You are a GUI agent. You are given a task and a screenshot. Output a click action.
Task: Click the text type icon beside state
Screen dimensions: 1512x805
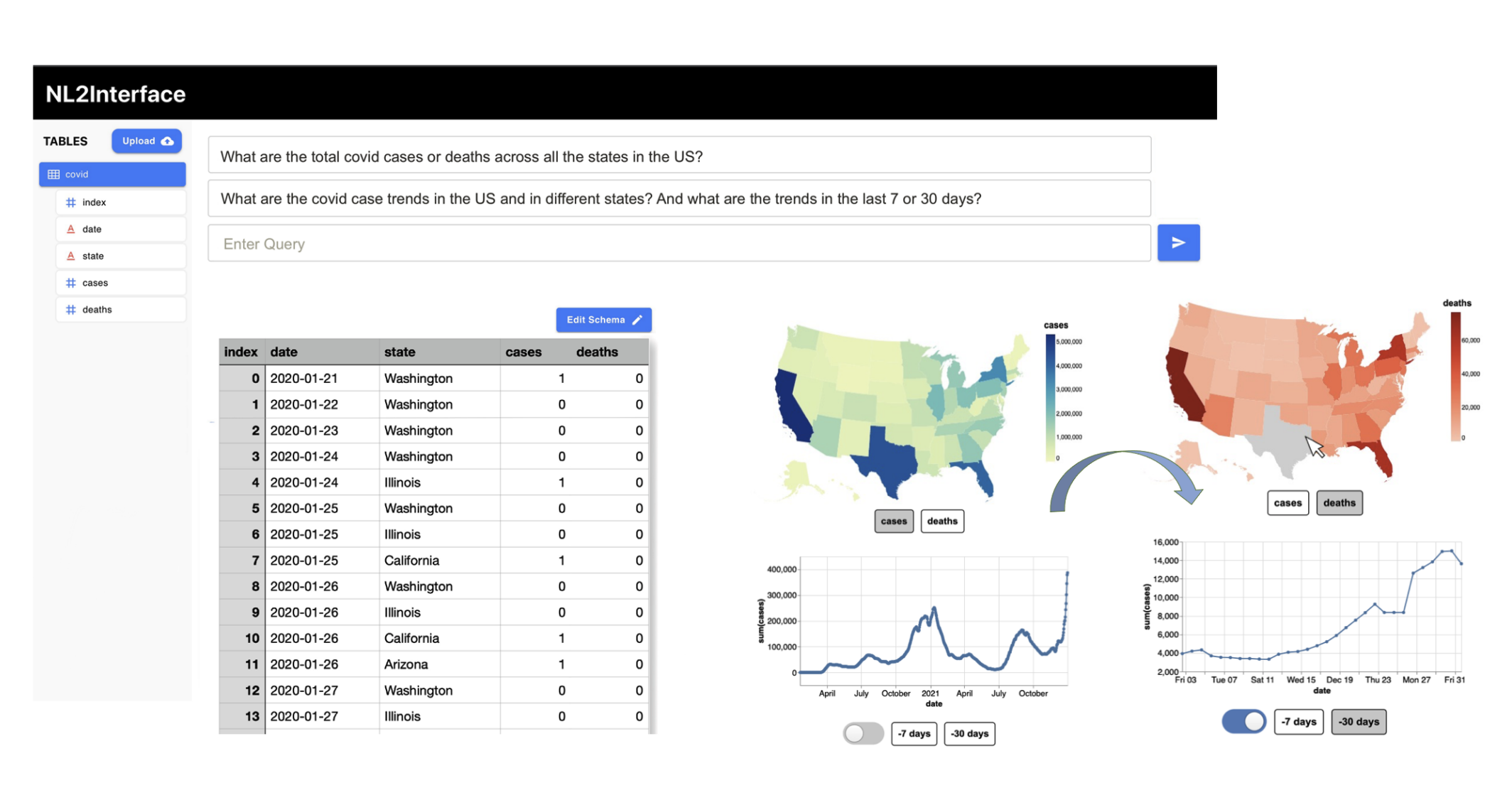[70, 256]
